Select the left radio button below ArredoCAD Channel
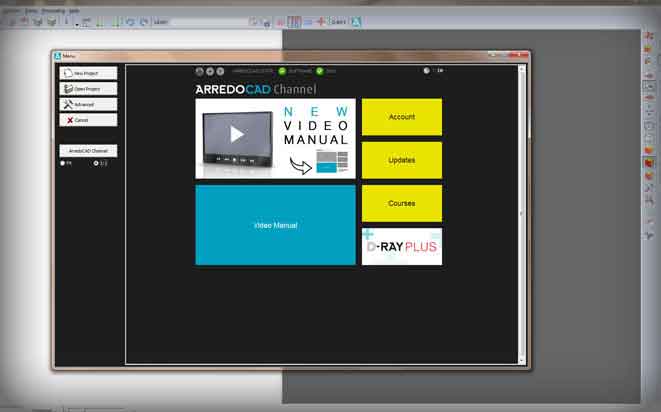Screen dimensions: 661x412 [63, 163]
